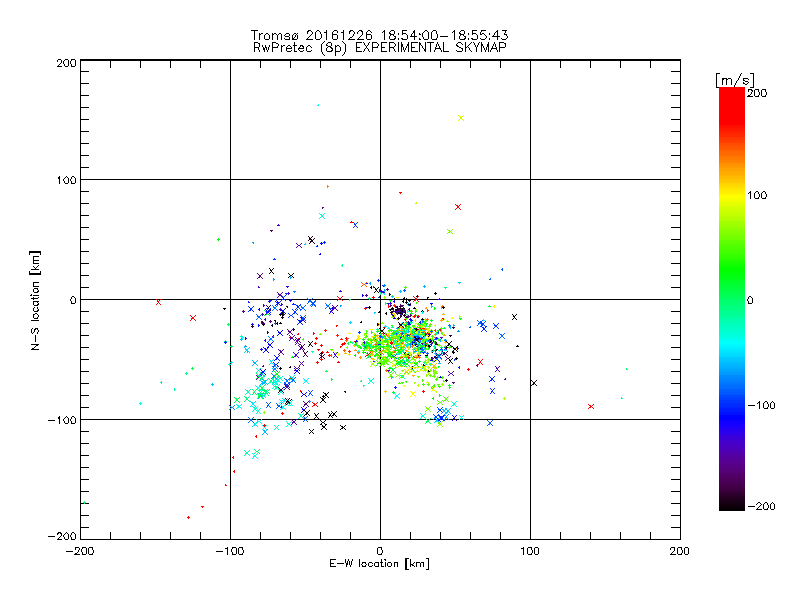Click the x-axis tick label "-100"
The height and width of the screenshot is (600, 800).
click(230, 551)
